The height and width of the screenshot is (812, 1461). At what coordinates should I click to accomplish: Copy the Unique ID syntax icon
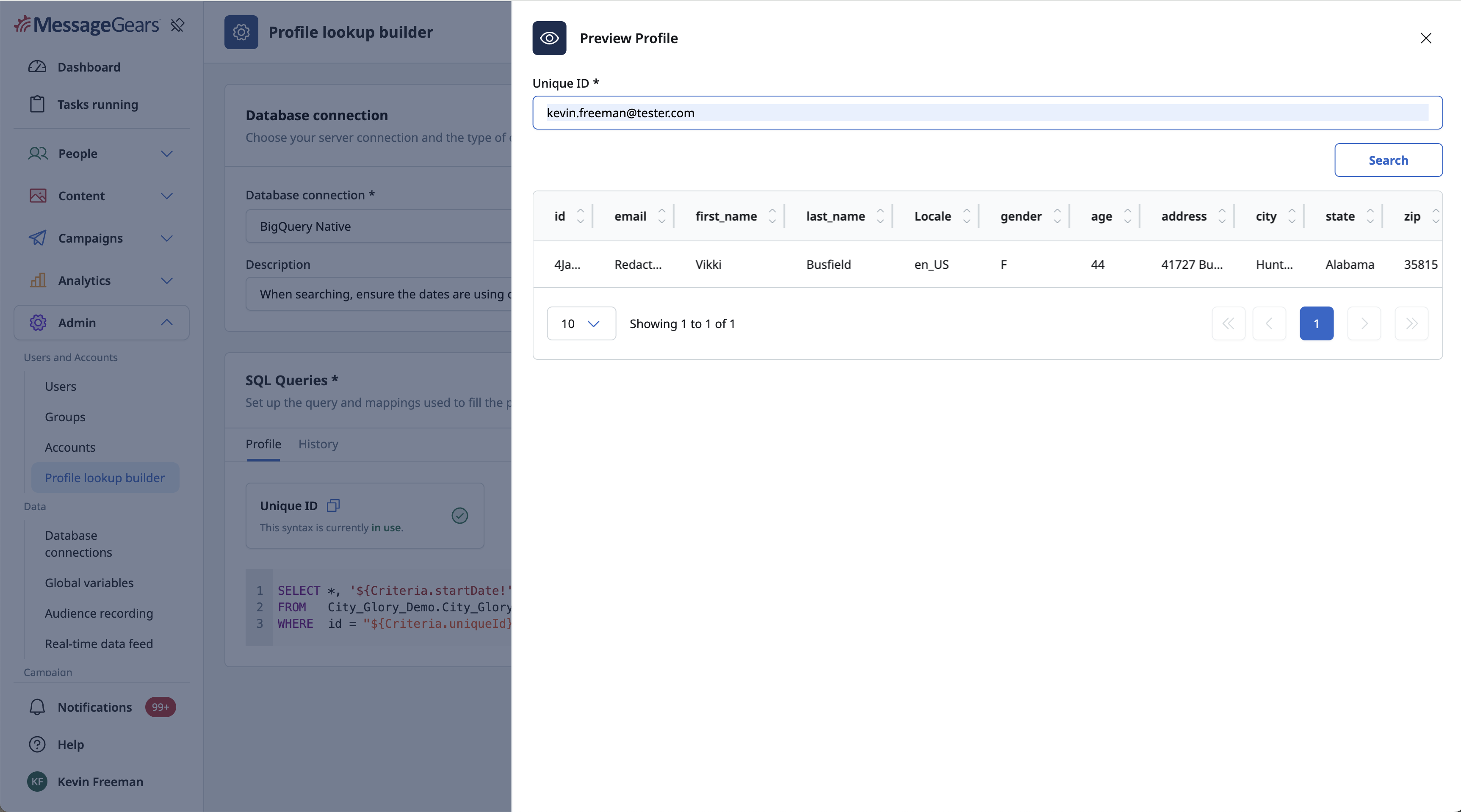334,505
